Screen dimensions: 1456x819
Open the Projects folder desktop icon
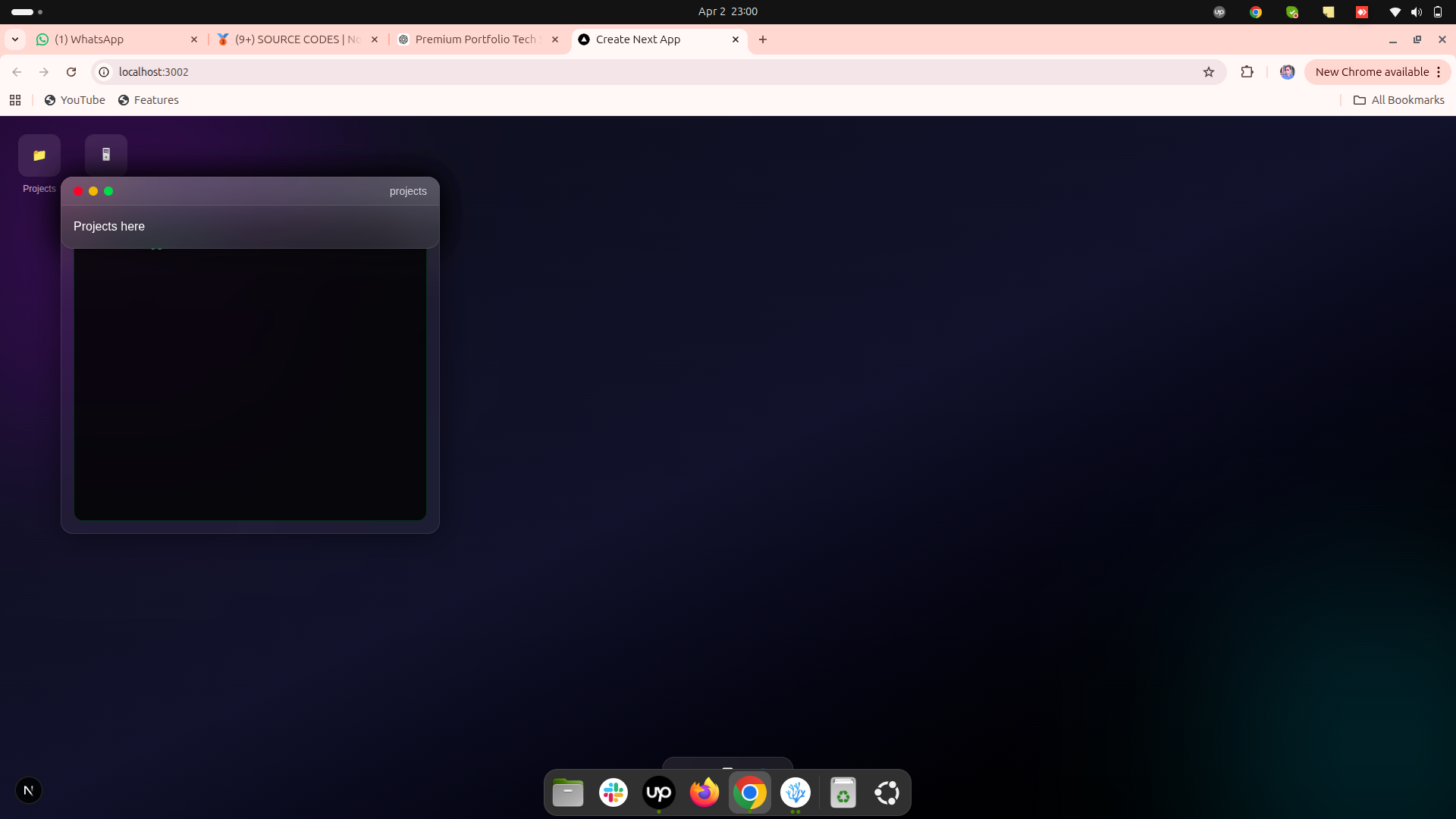pyautogui.click(x=39, y=155)
